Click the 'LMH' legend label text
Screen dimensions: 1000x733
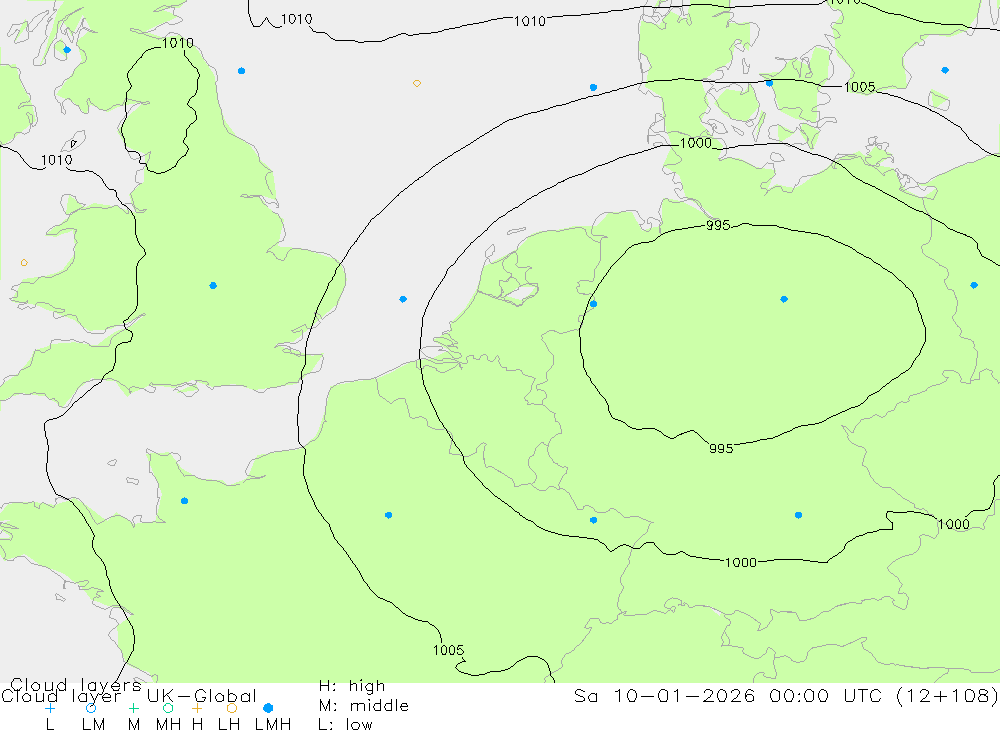coord(273,725)
